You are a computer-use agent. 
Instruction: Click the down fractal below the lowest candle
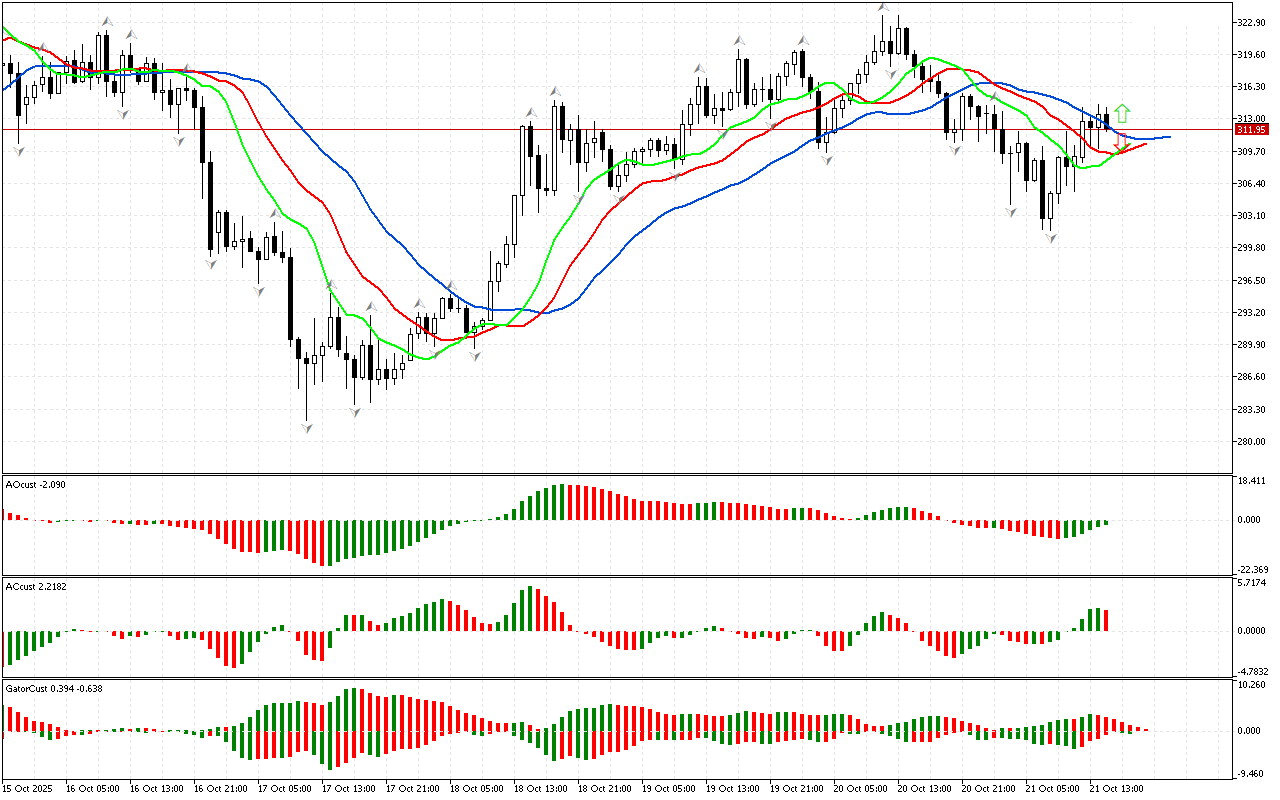(x=307, y=427)
